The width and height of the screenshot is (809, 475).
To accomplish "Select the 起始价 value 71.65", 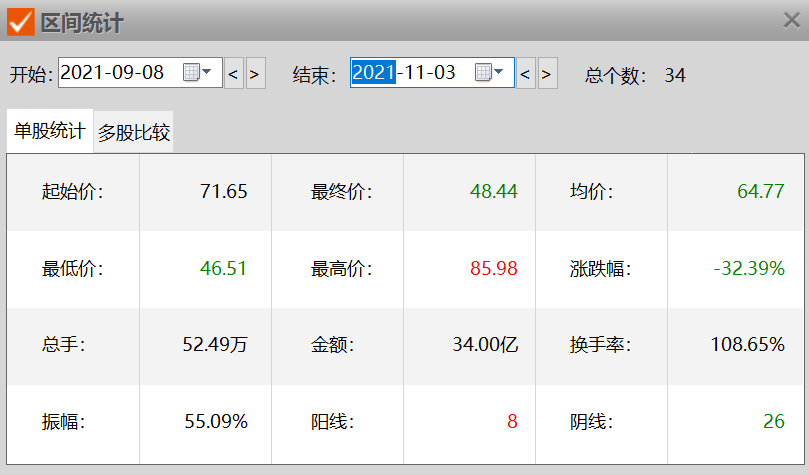I will 224,191.
